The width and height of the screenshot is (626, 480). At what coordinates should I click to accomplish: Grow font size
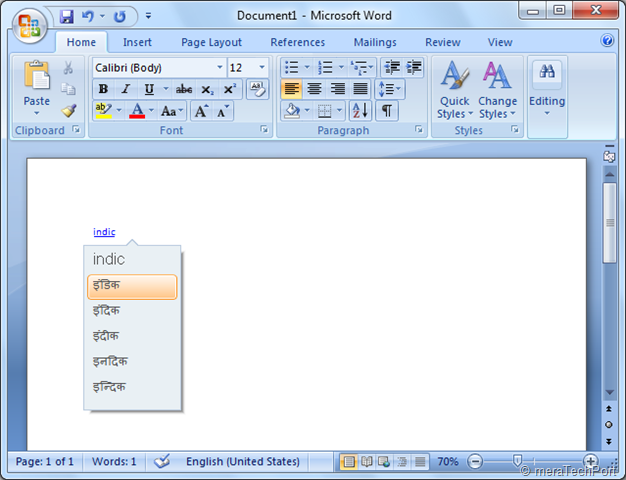tap(201, 111)
